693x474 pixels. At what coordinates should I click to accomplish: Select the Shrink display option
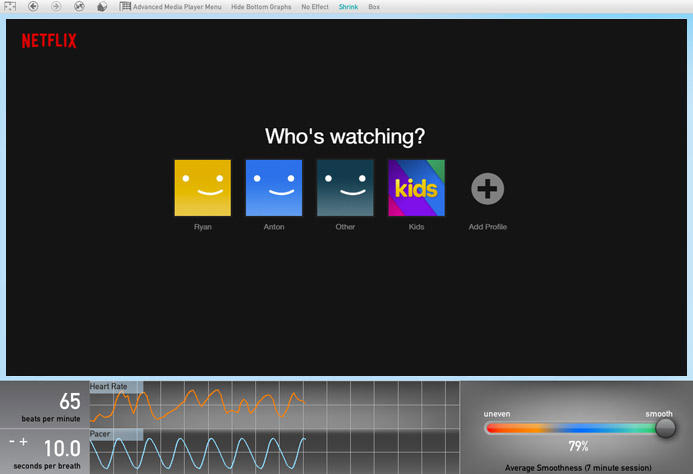pyautogui.click(x=348, y=7)
